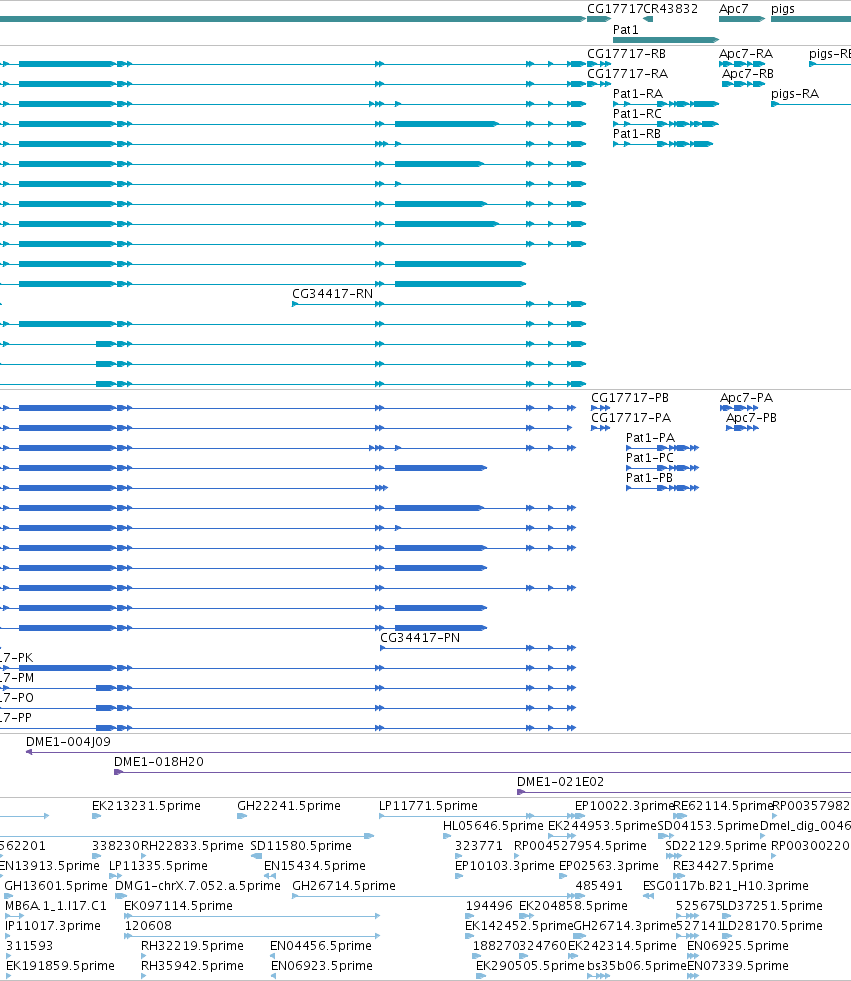Screen dimensions: 851x981
Task: Click the 485491 feature label
Action: tap(599, 886)
